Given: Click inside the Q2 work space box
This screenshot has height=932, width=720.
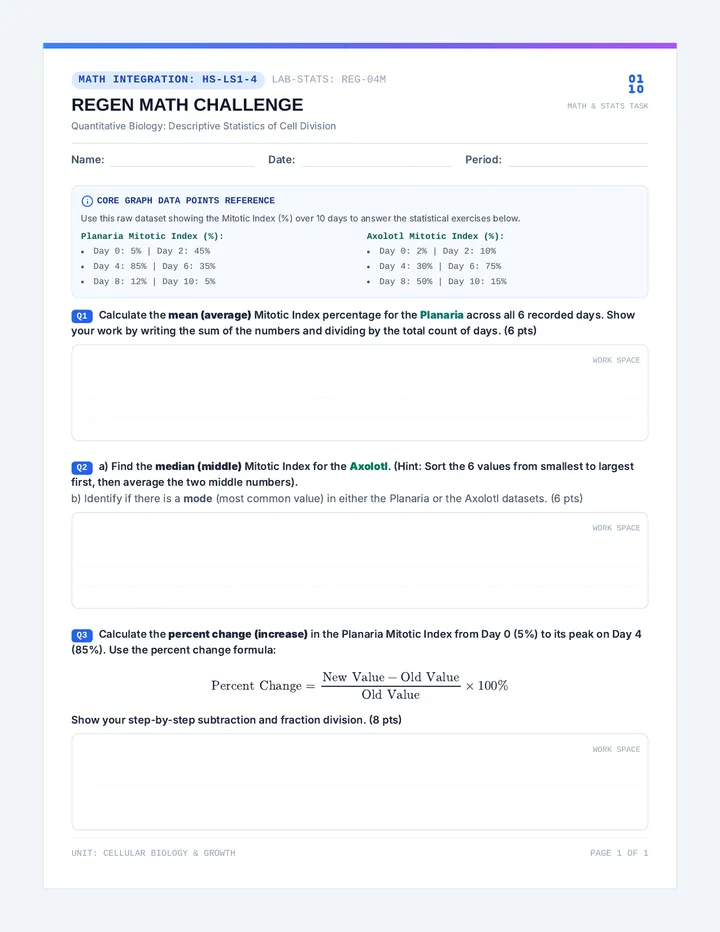Looking at the screenshot, I should pyautogui.click(x=360, y=561).
